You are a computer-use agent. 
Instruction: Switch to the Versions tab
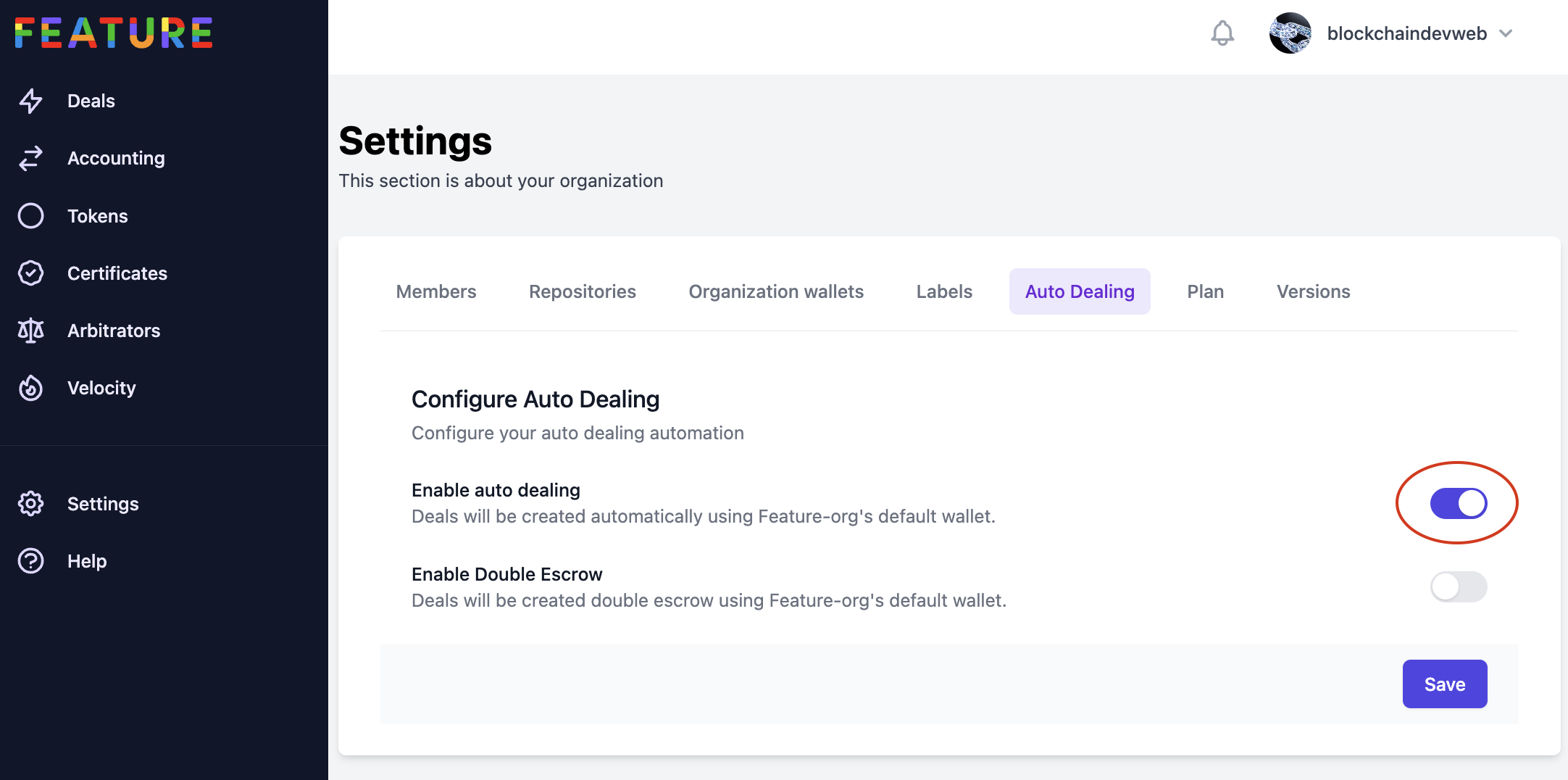click(1313, 291)
